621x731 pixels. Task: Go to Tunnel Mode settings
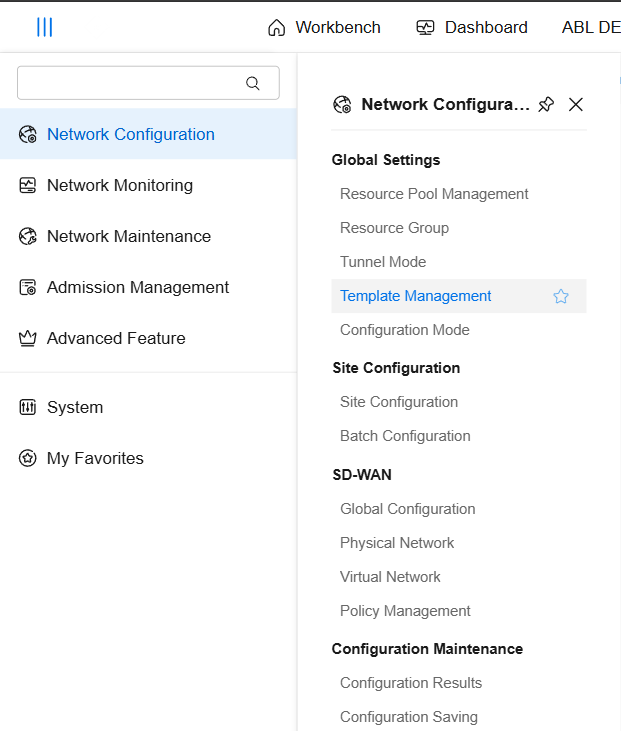click(383, 262)
